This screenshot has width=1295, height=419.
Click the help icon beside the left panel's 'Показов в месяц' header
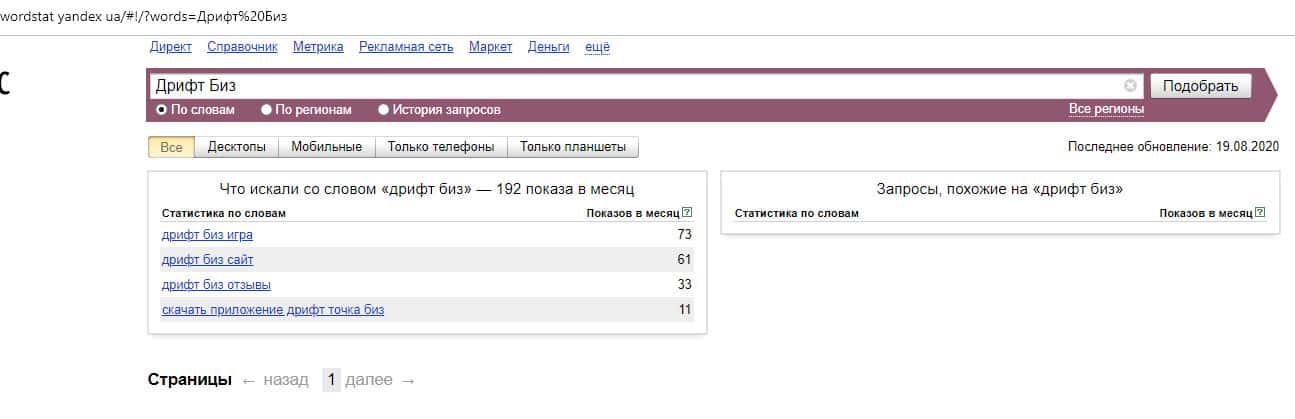[x=686, y=213]
